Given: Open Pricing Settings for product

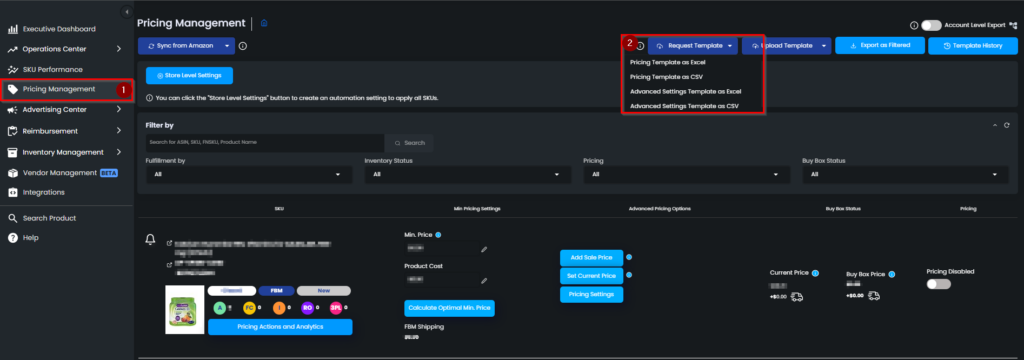Looking at the screenshot, I should tap(592, 295).
